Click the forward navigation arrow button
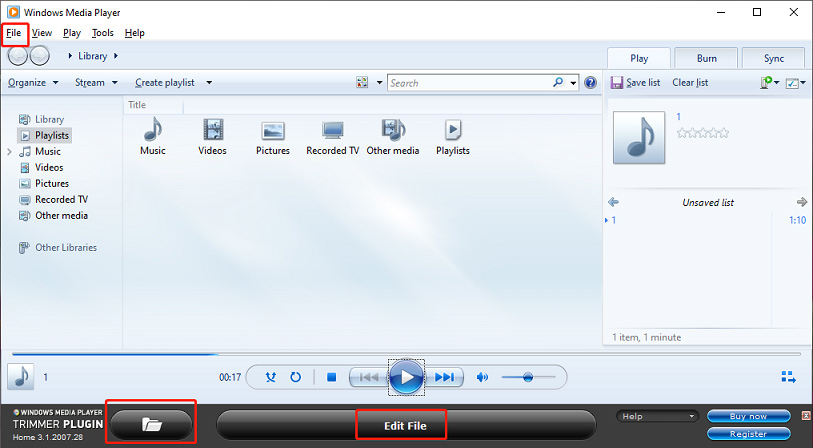 39,55
